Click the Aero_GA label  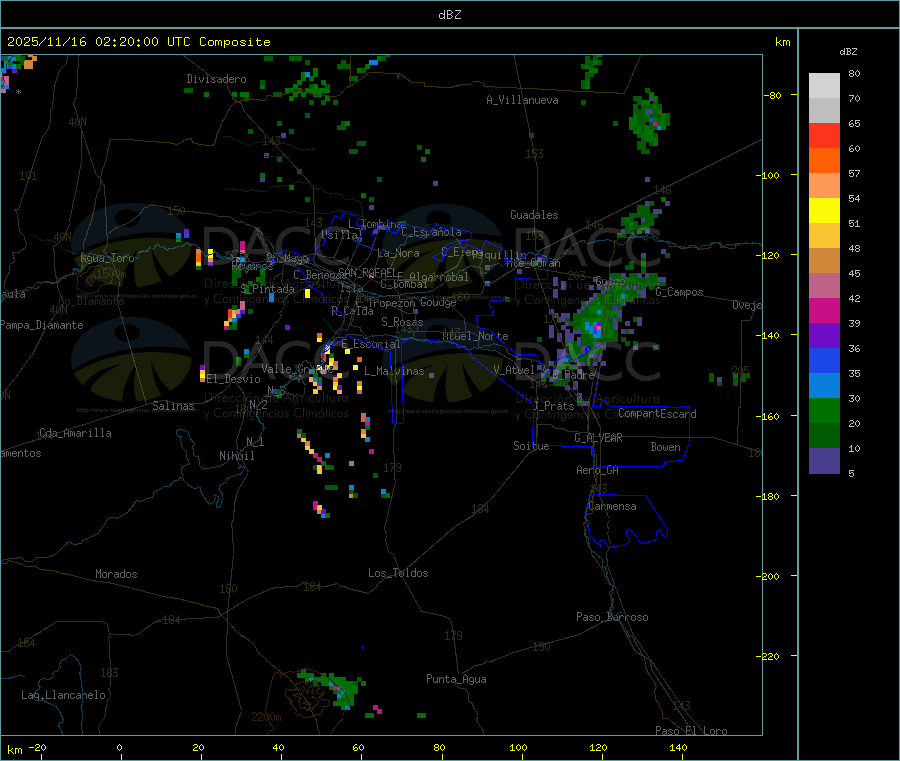coord(598,470)
